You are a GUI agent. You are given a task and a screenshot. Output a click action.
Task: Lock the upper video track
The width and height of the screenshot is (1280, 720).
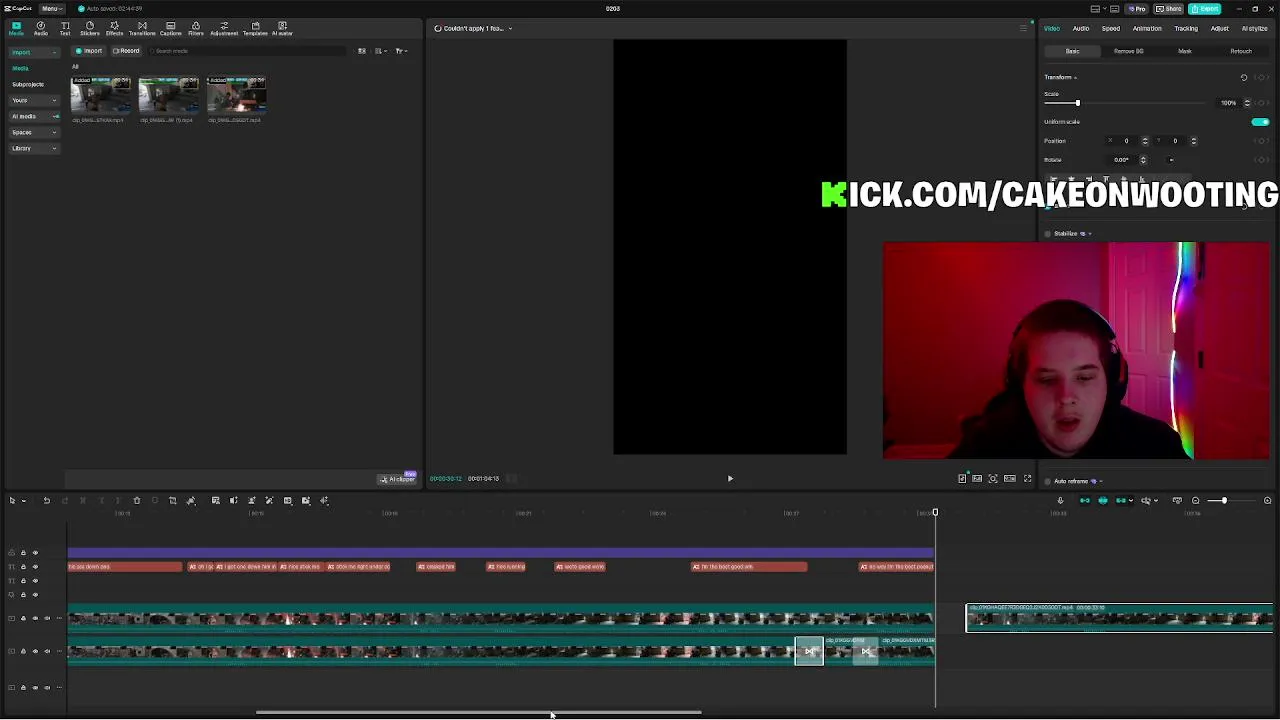[23, 618]
